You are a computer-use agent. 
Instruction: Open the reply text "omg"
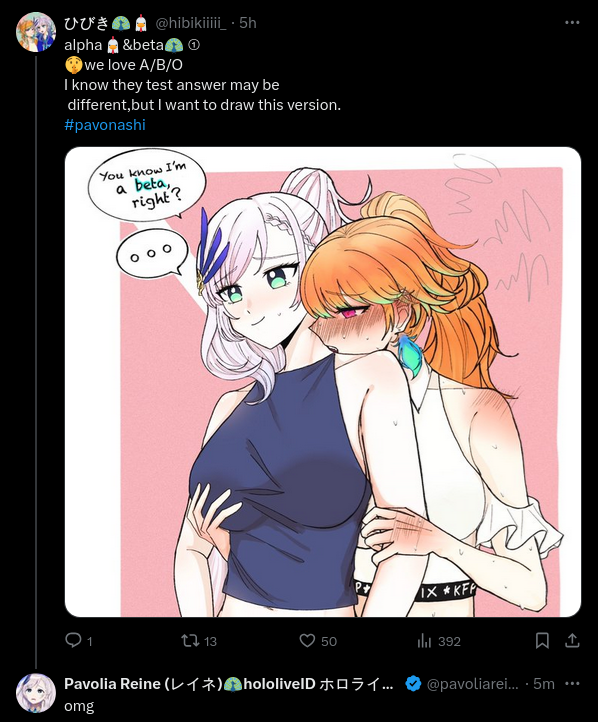click(79, 706)
